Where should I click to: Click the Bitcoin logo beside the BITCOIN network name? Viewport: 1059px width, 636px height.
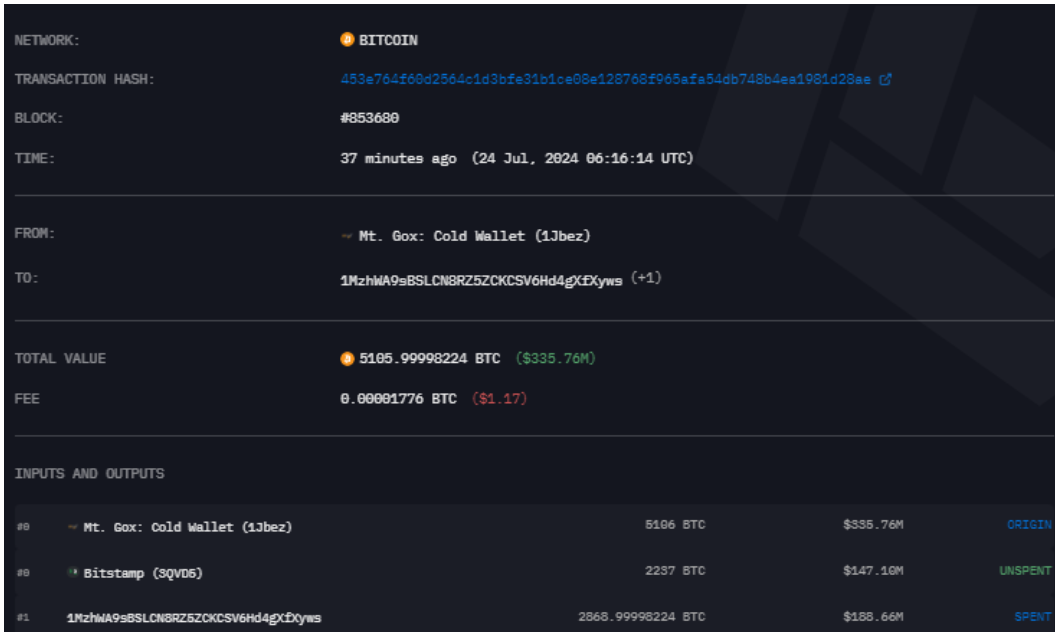(x=347, y=40)
